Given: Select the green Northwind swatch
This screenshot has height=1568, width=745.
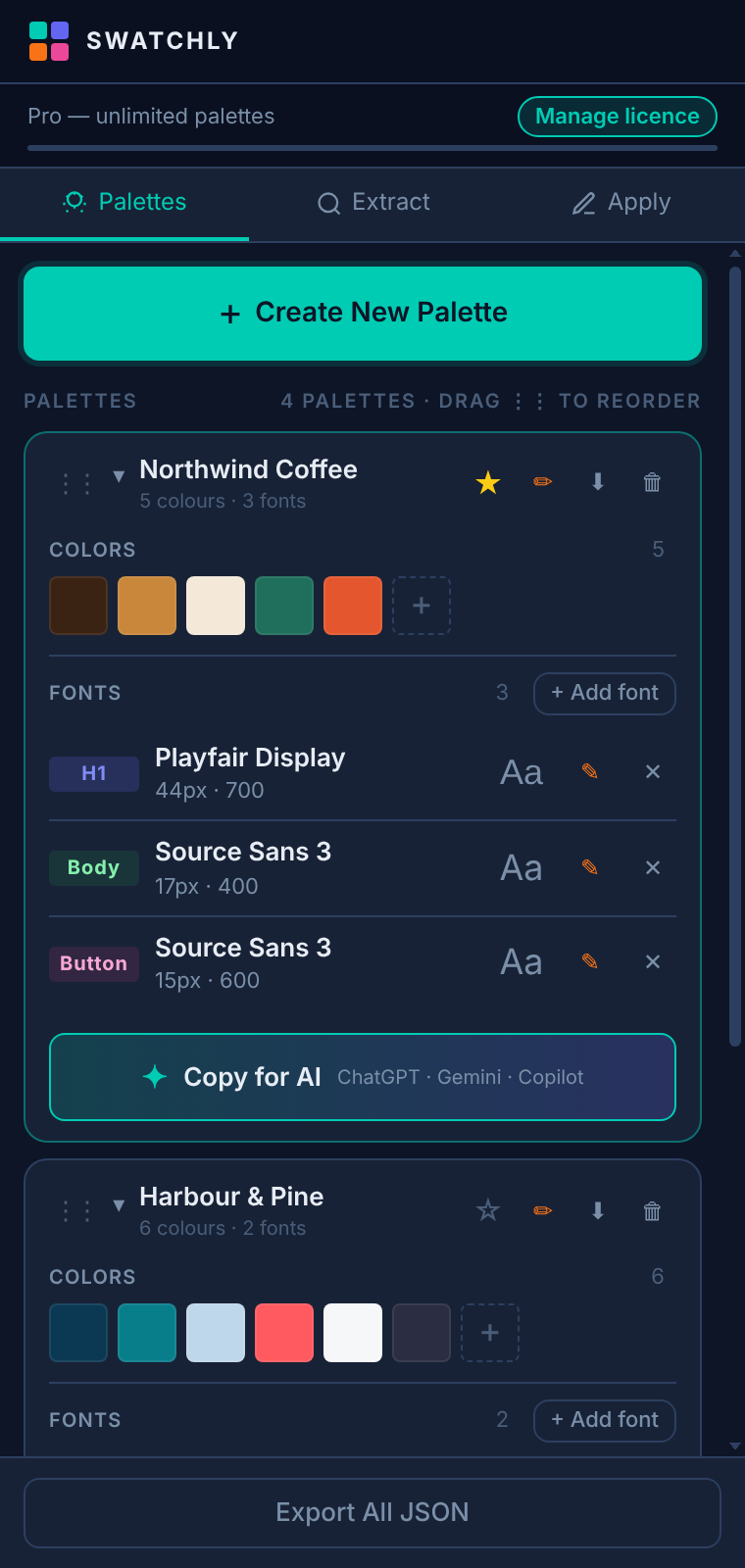Looking at the screenshot, I should click(284, 606).
